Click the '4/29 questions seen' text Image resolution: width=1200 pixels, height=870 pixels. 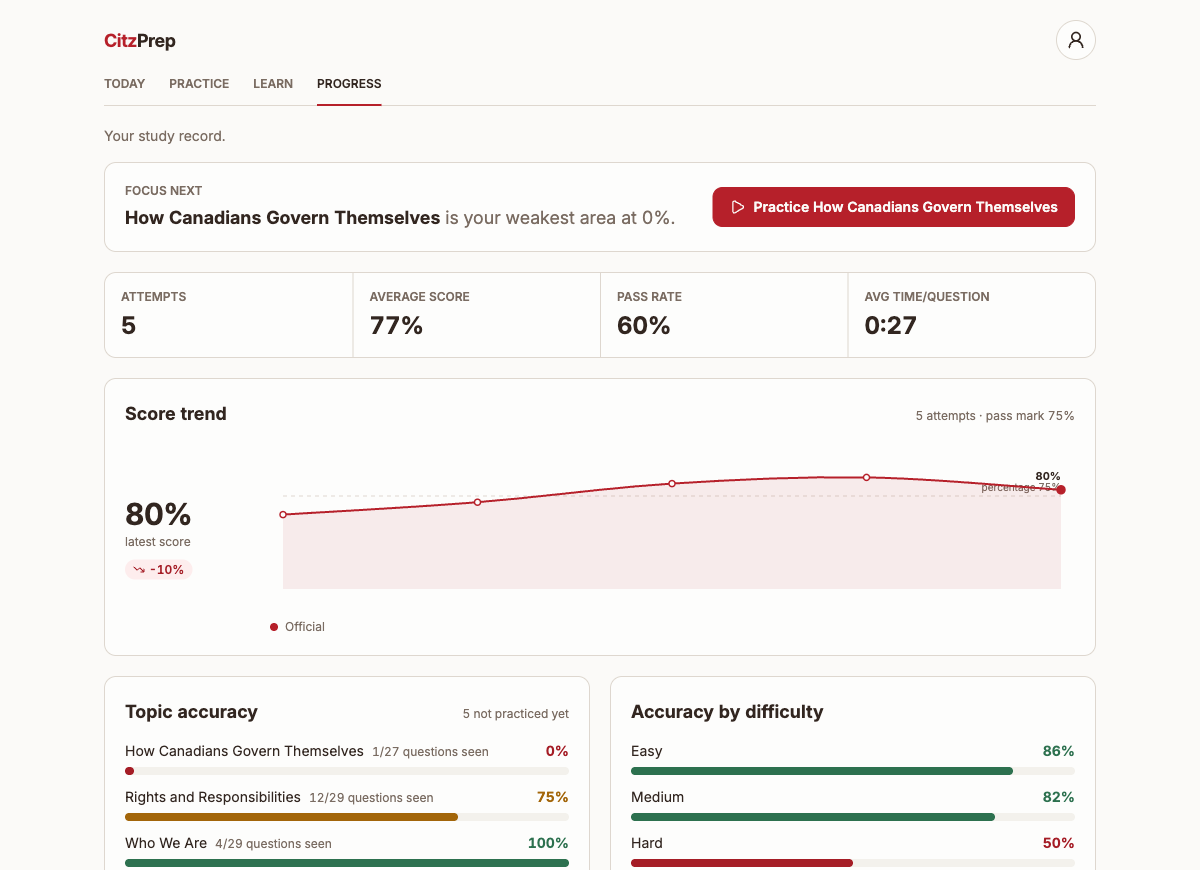(x=273, y=844)
